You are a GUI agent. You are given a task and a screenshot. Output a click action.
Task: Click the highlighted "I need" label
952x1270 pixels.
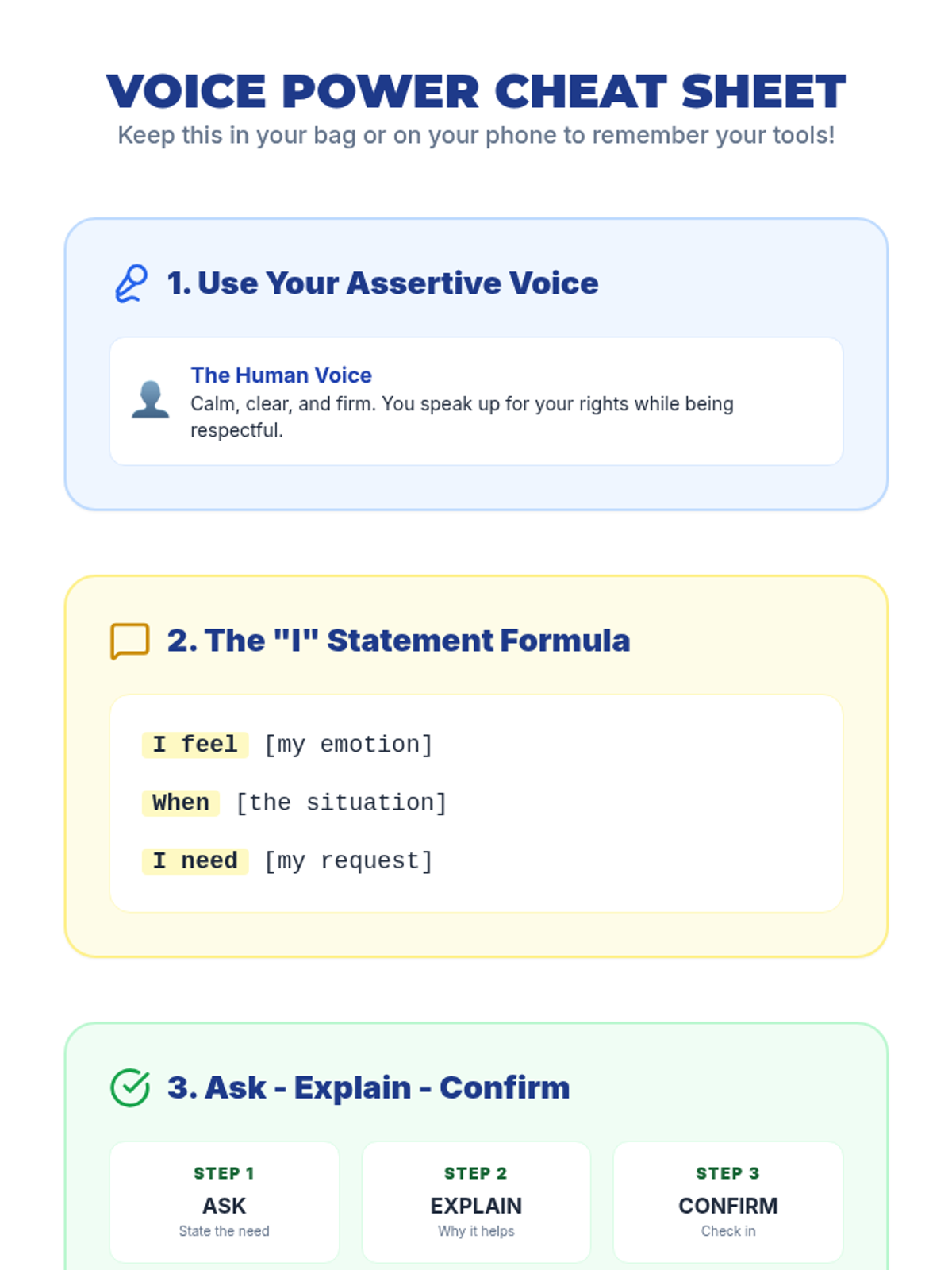[195, 861]
